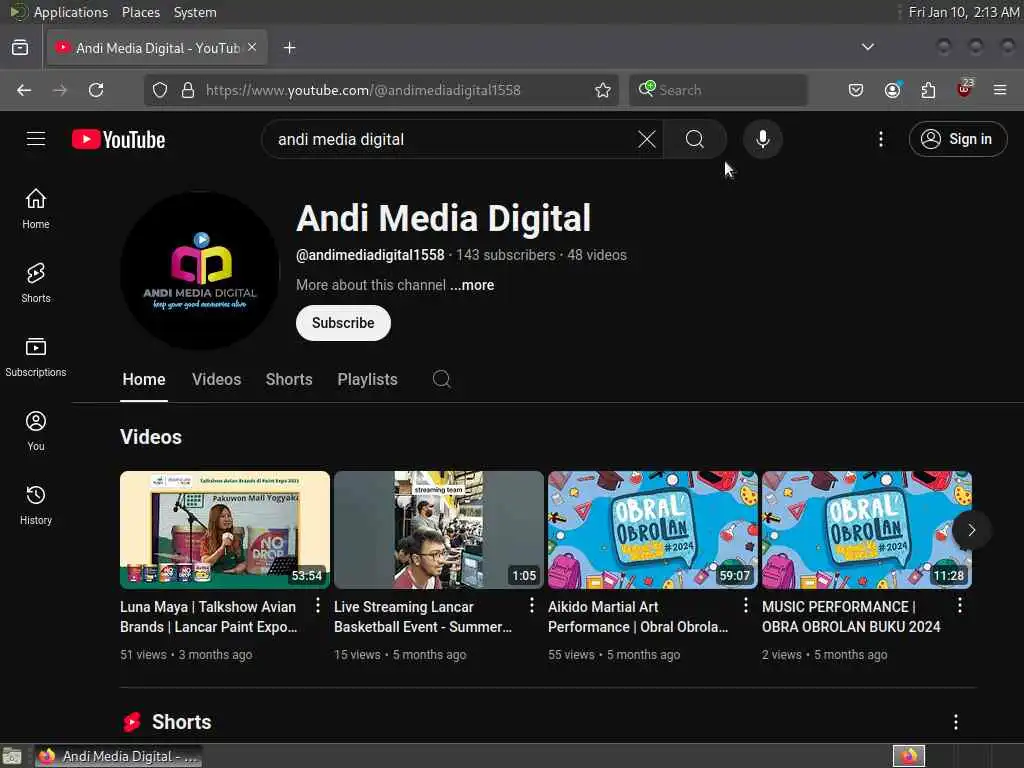The image size is (1024, 768).
Task: Open the uBlock extension icon with badge
Action: (964, 89)
